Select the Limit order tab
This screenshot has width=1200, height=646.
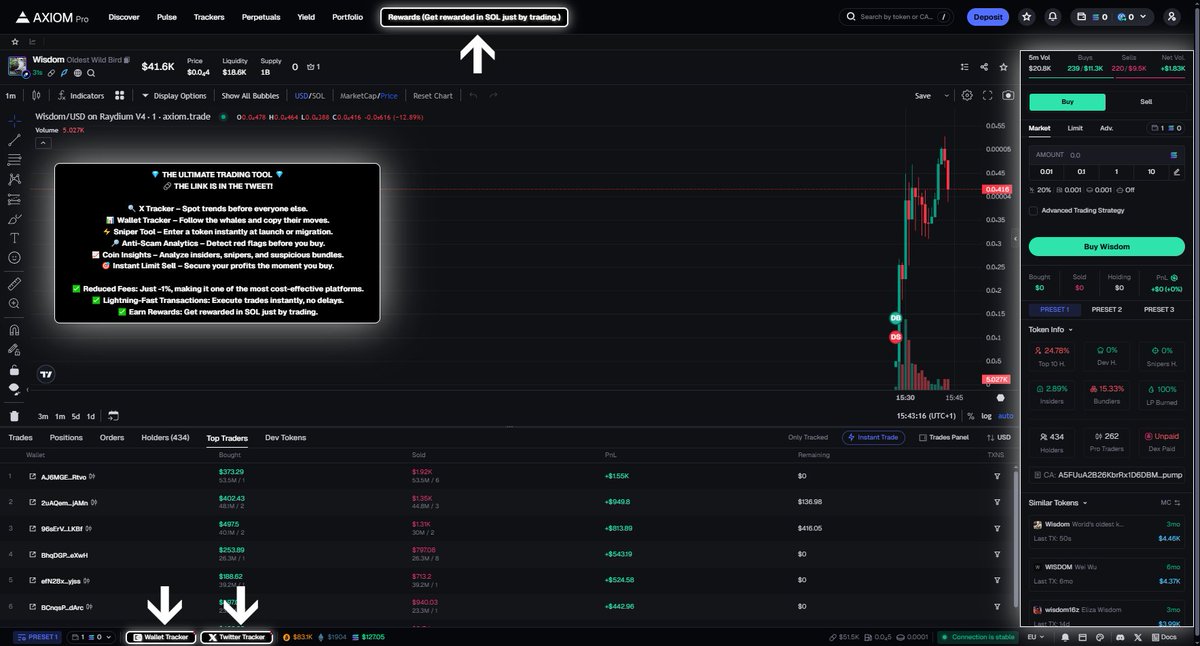[1075, 128]
